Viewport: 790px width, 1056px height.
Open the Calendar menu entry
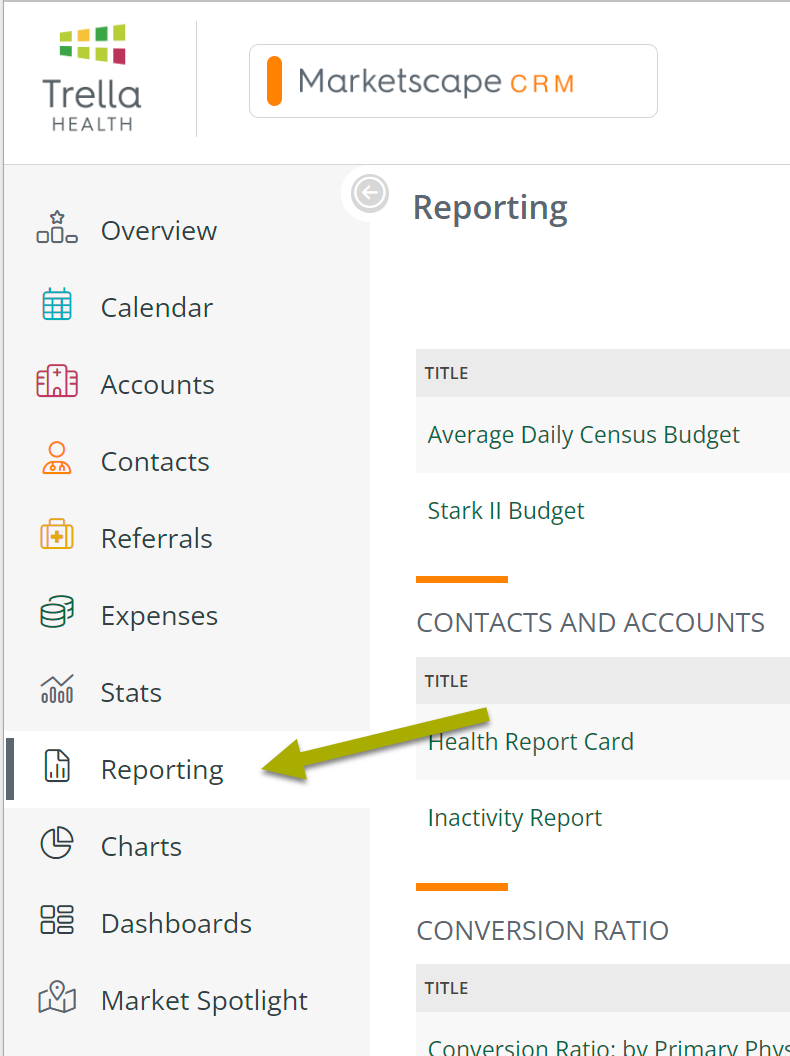(156, 306)
